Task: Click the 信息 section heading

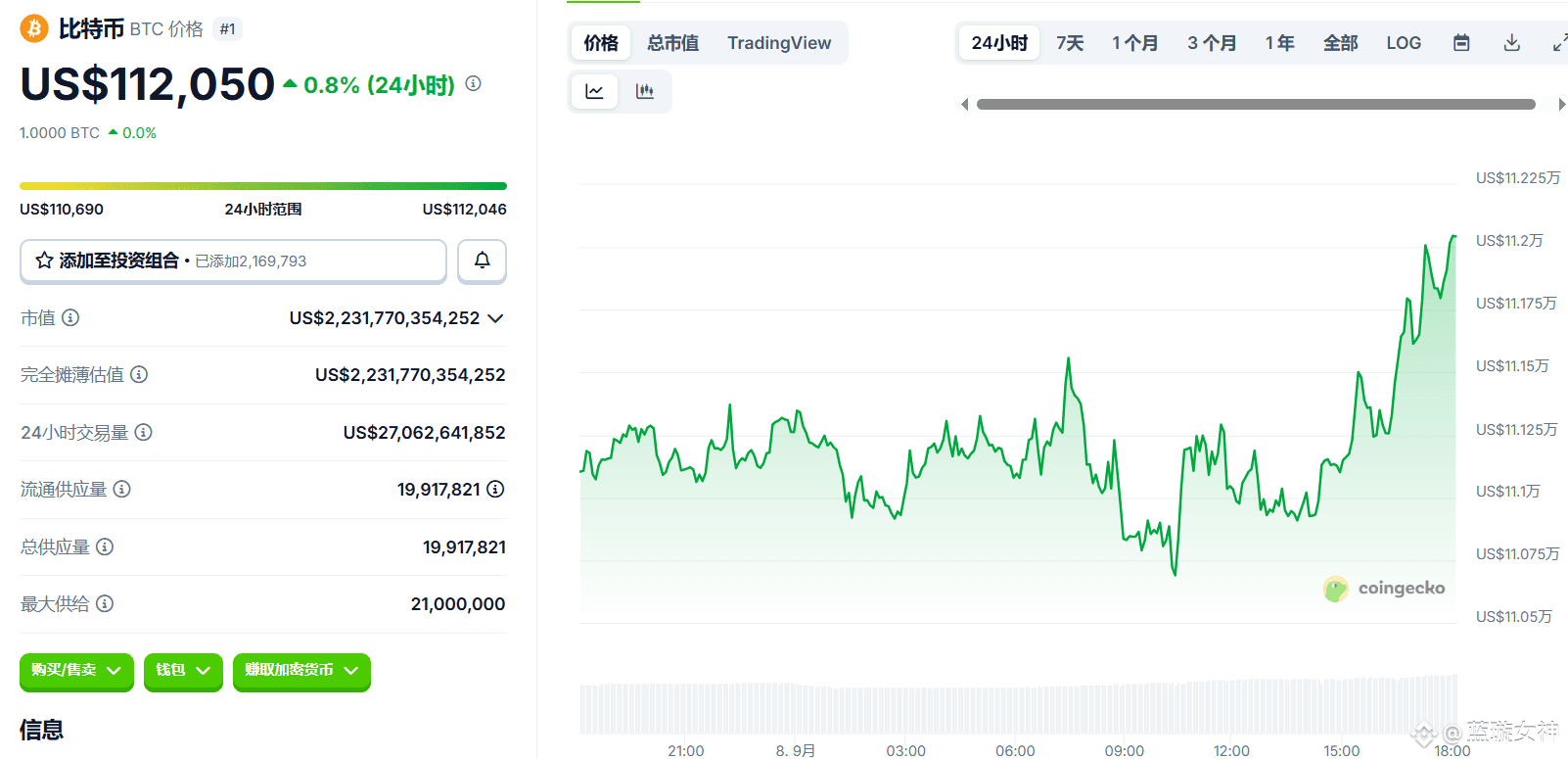Action: click(x=41, y=730)
